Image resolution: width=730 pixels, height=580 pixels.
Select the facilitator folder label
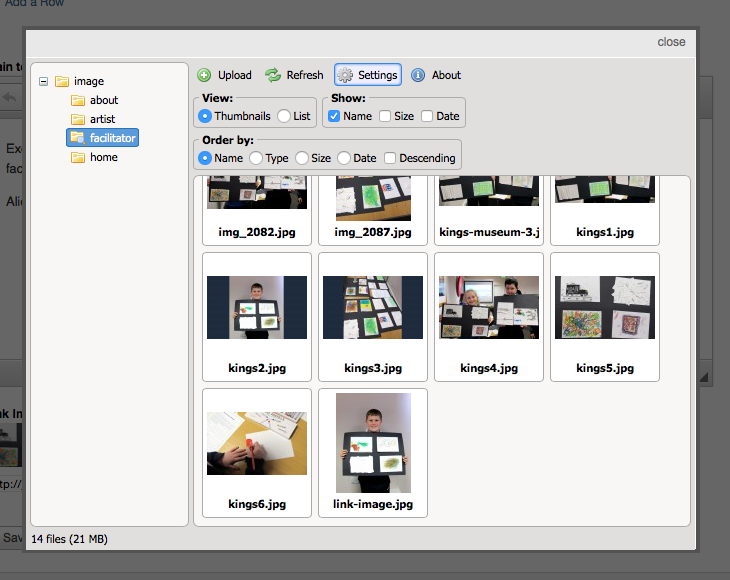(x=113, y=138)
